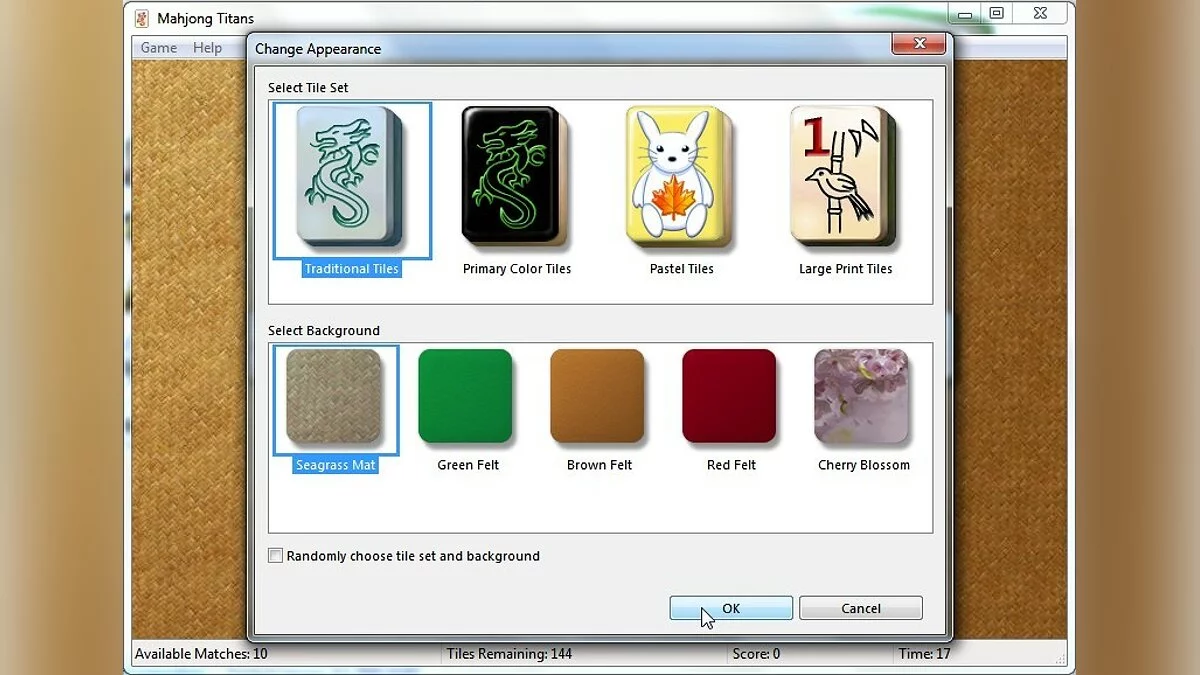Select the Green Felt background swatch
The width and height of the screenshot is (1200, 675).
pyautogui.click(x=467, y=397)
